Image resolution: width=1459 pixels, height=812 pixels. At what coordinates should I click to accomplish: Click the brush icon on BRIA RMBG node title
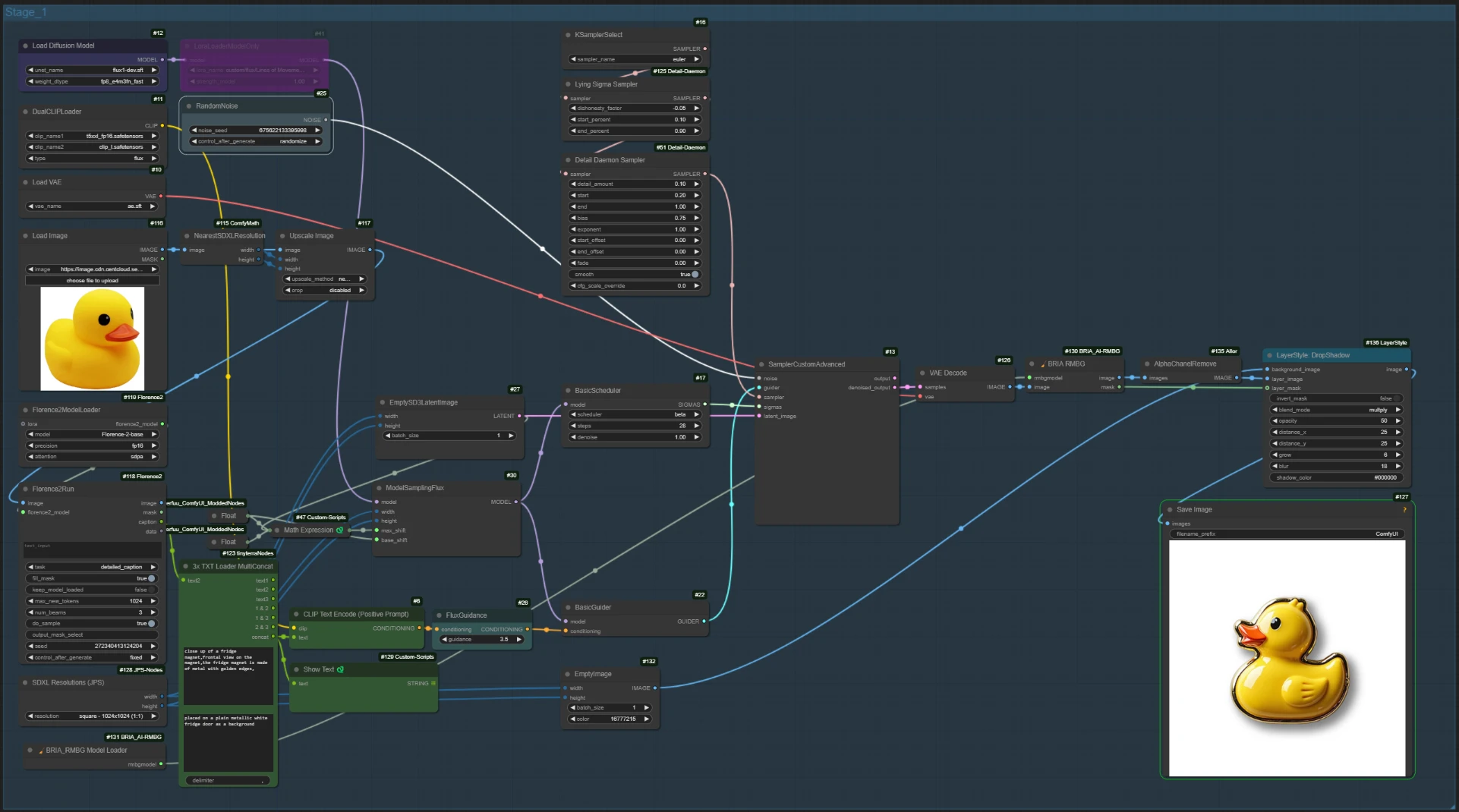click(1043, 364)
